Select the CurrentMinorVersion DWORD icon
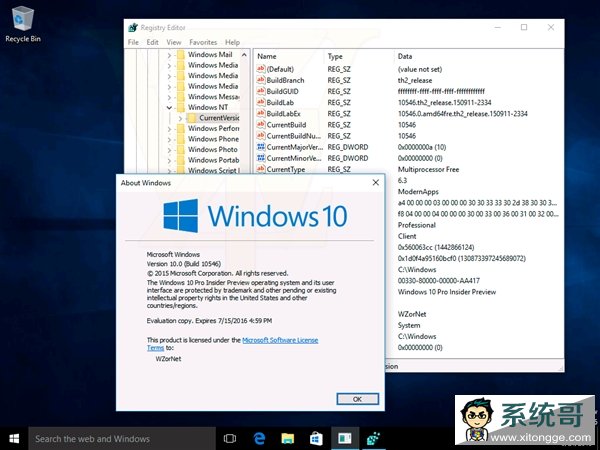 point(261,158)
